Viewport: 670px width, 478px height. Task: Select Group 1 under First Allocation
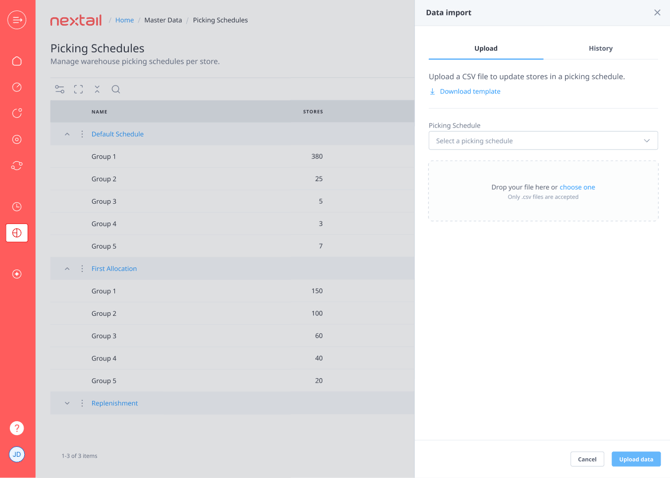(232, 291)
